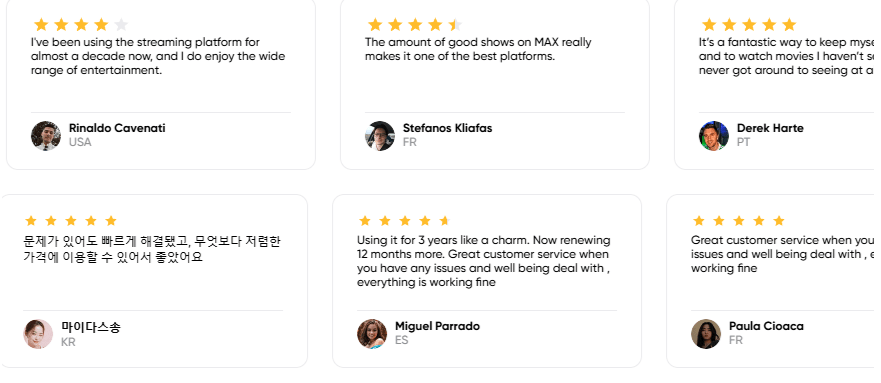Open Derek Harte's avatar image
The image size is (881, 383).
714,136
